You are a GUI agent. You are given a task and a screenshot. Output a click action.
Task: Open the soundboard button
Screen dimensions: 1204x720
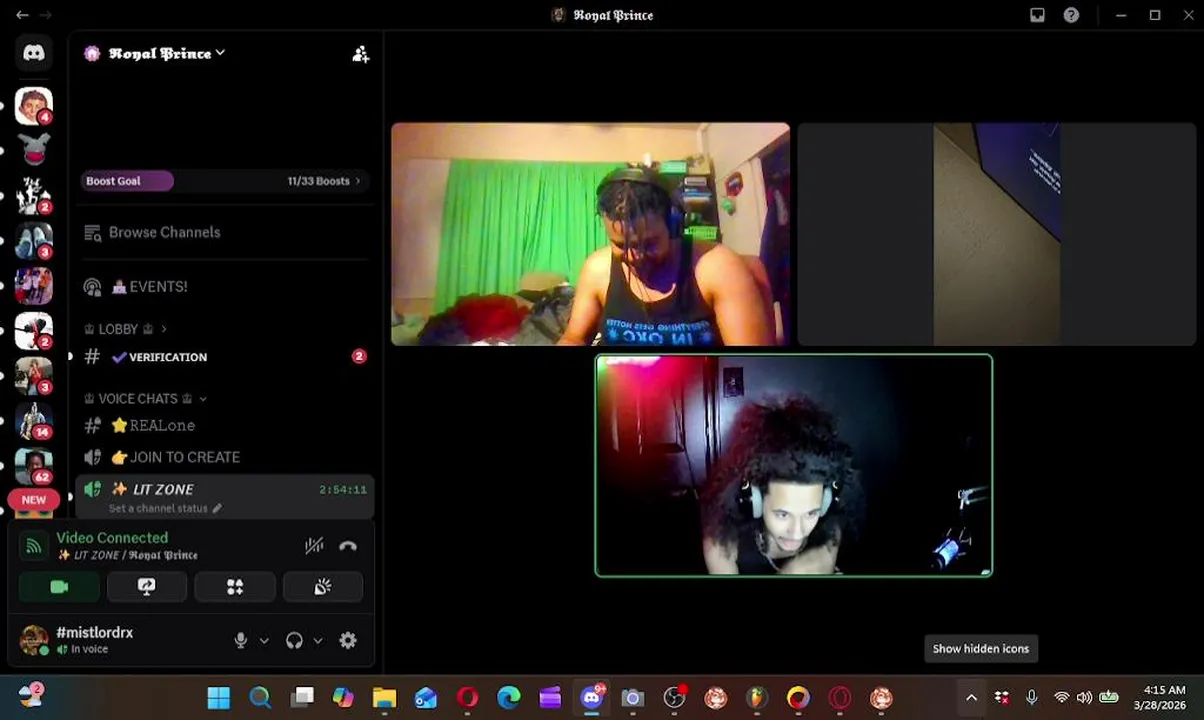tap(323, 587)
